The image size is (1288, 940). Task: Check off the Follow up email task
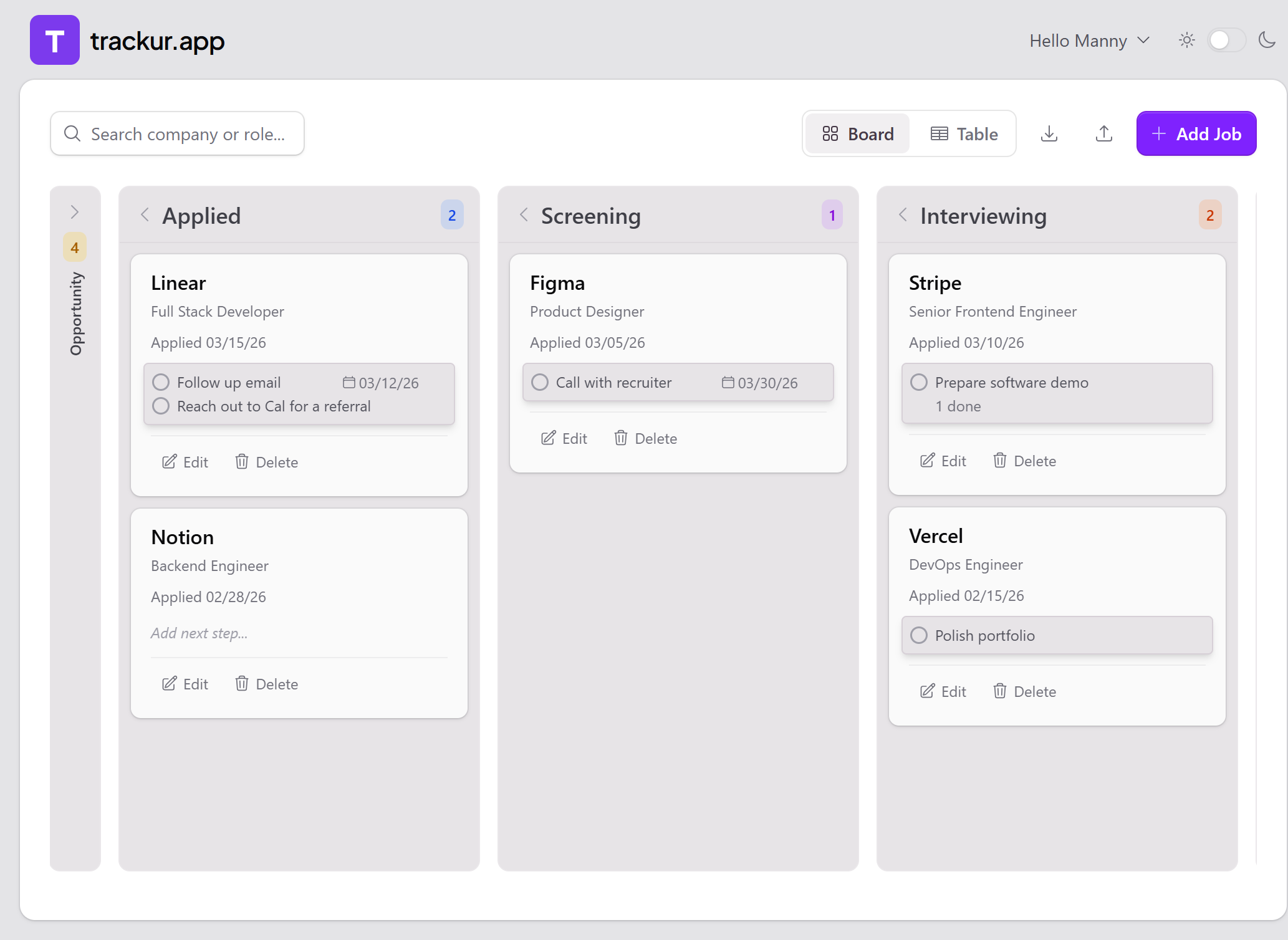(x=161, y=381)
